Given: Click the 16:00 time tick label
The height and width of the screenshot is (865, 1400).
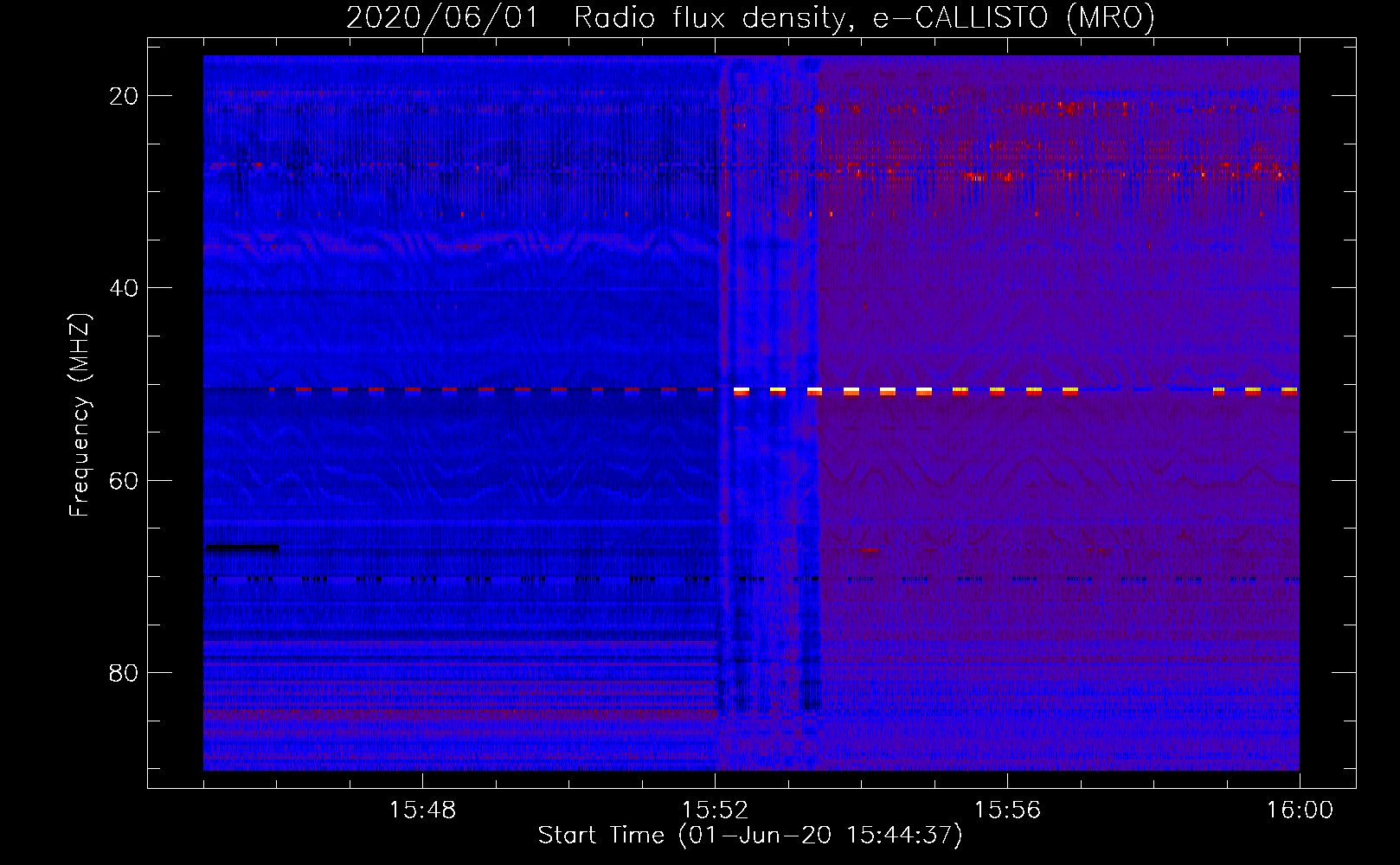Looking at the screenshot, I should pos(1300,811).
